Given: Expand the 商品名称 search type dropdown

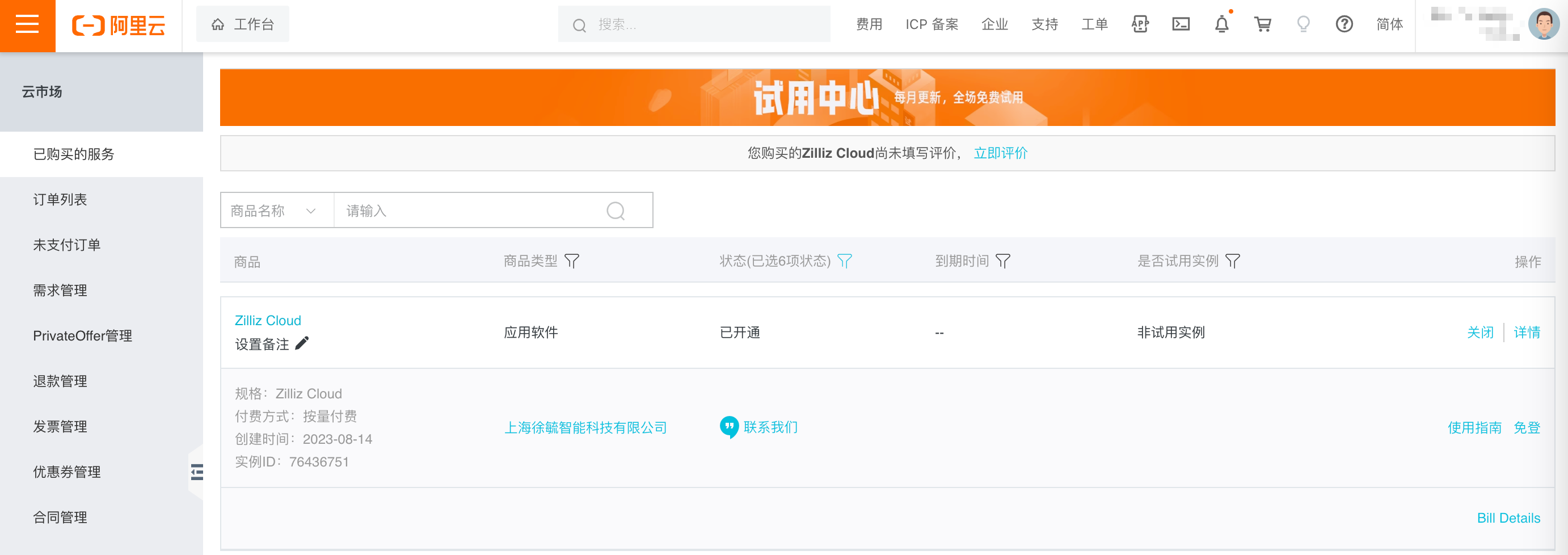Looking at the screenshot, I should 277,211.
